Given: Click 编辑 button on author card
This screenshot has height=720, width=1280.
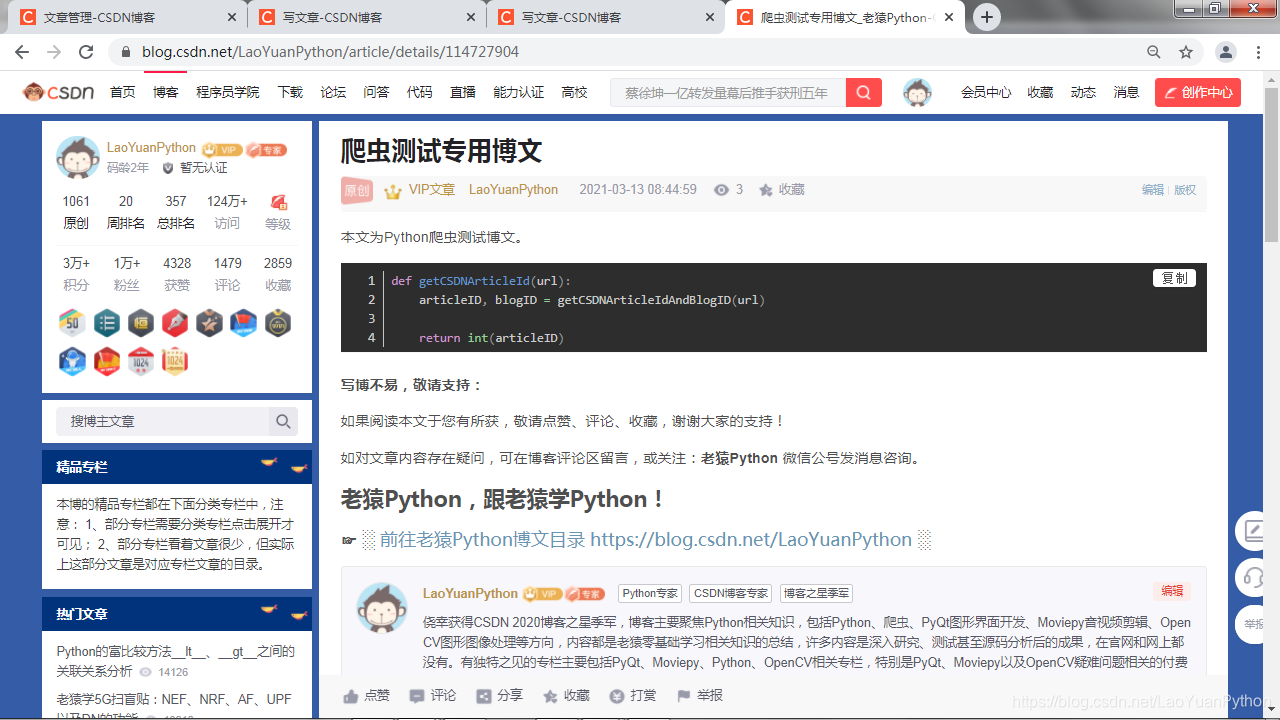Looking at the screenshot, I should (1172, 591).
